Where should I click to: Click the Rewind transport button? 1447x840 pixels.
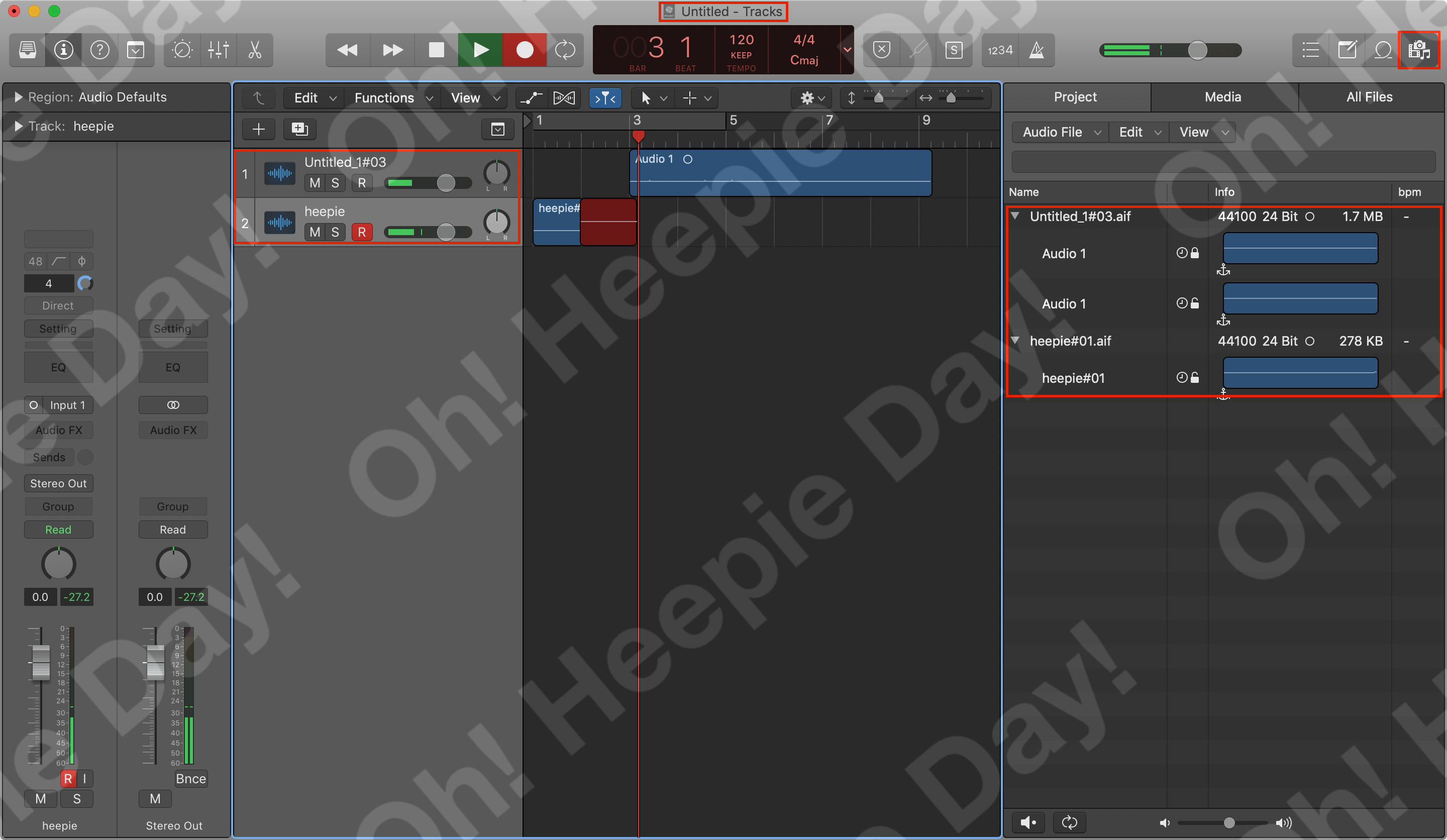pyautogui.click(x=347, y=51)
